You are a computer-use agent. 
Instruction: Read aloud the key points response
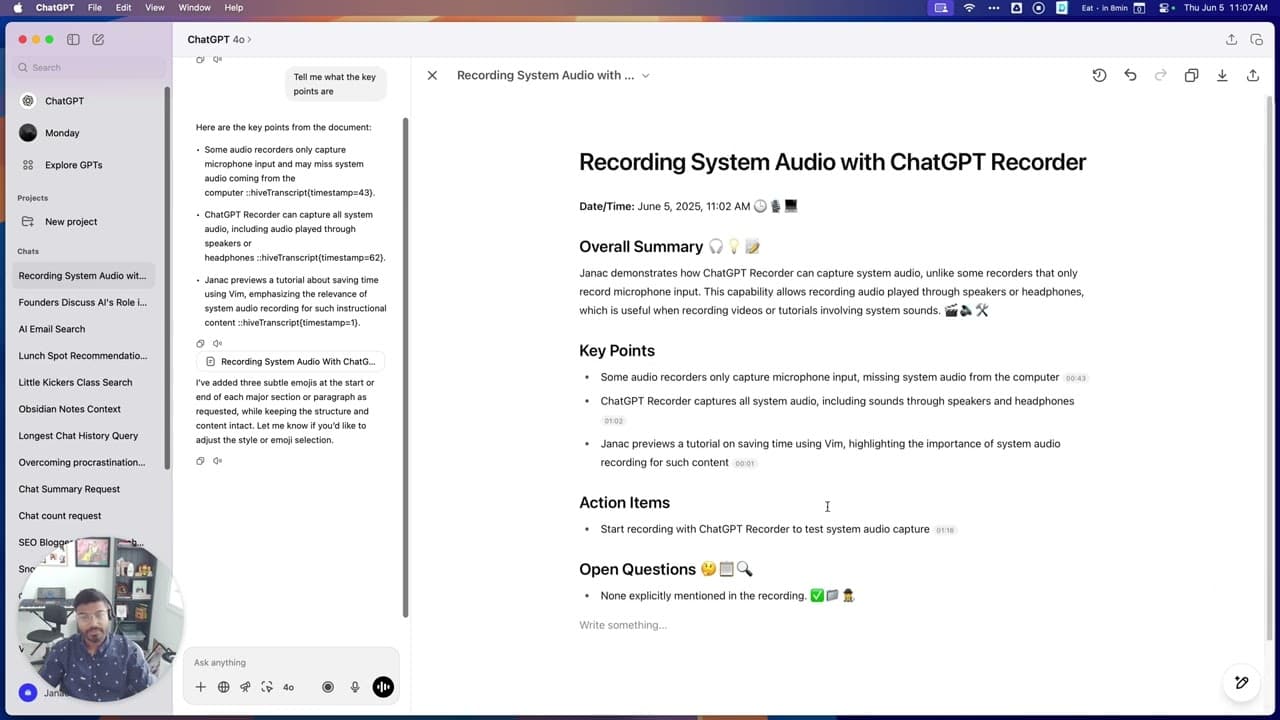[217, 344]
